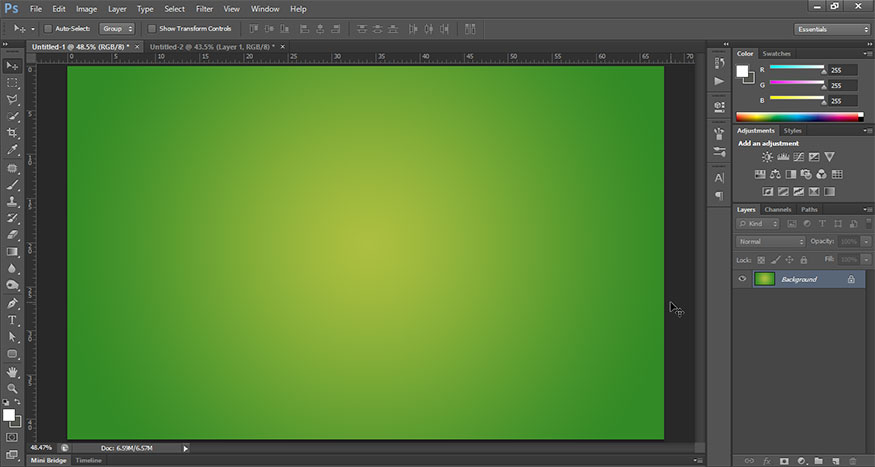Select the Brush tool
The width and height of the screenshot is (875, 467).
pyautogui.click(x=12, y=185)
